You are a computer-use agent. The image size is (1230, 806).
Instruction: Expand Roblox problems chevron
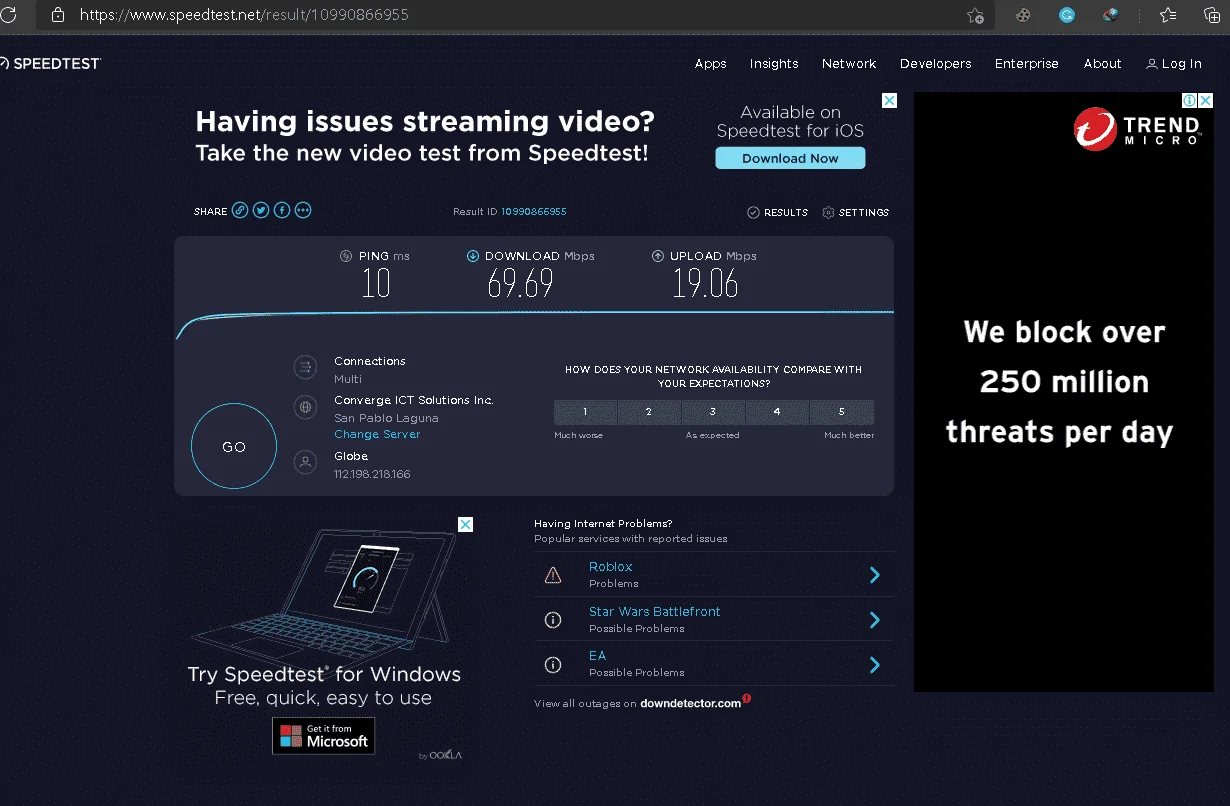pyautogui.click(x=874, y=575)
